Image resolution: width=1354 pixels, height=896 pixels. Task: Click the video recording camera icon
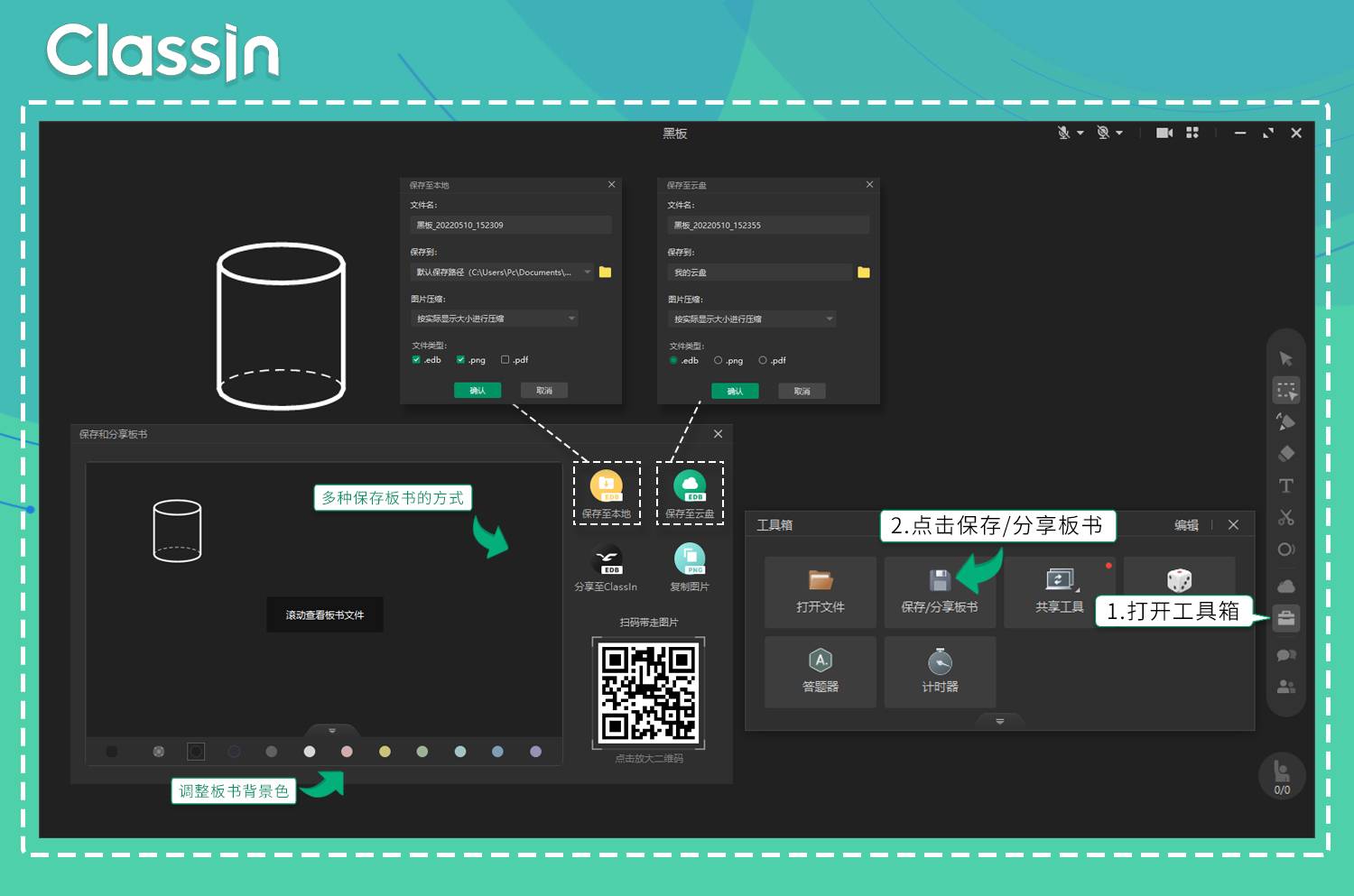coord(1164,133)
